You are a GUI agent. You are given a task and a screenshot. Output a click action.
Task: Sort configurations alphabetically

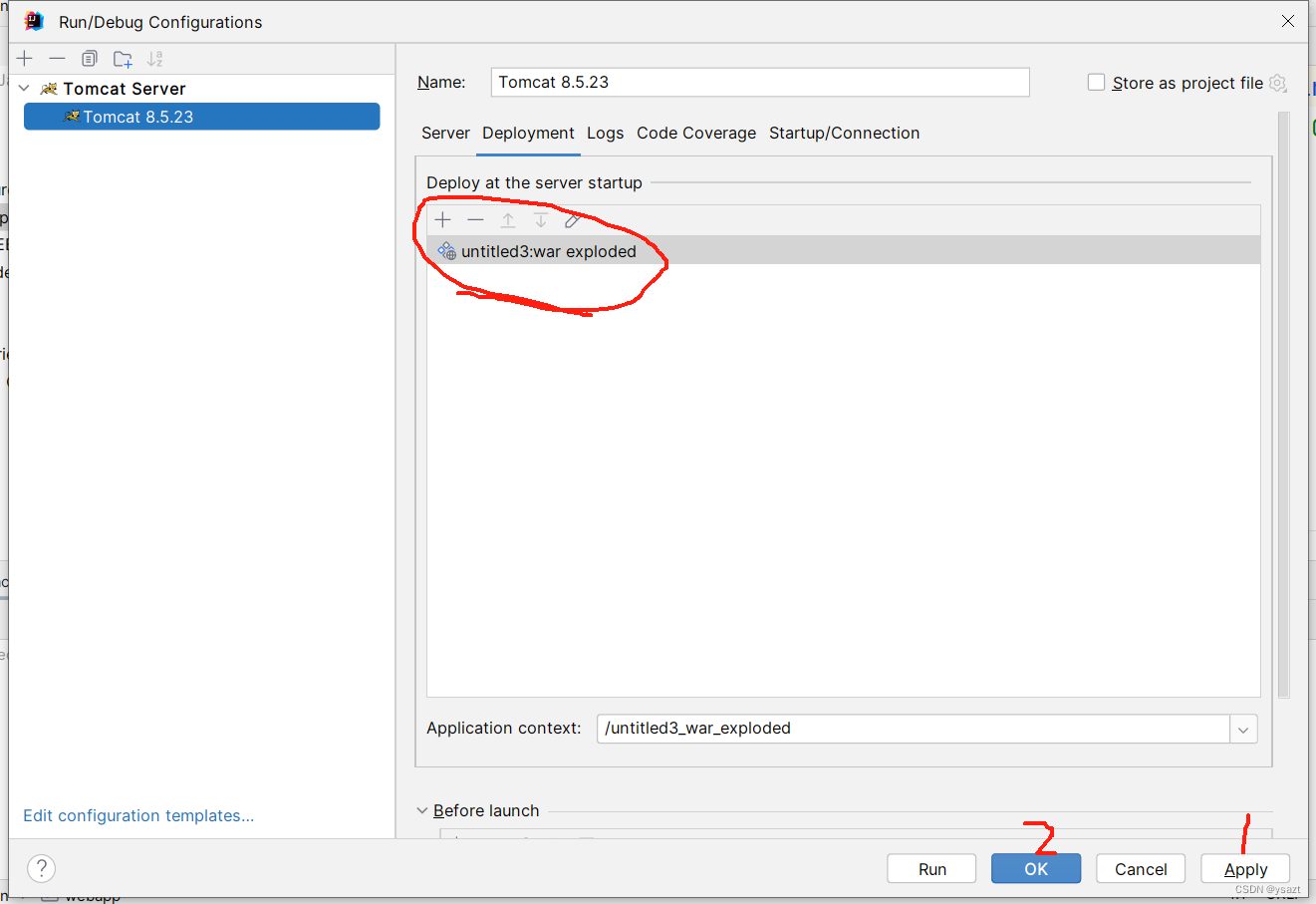click(x=155, y=59)
